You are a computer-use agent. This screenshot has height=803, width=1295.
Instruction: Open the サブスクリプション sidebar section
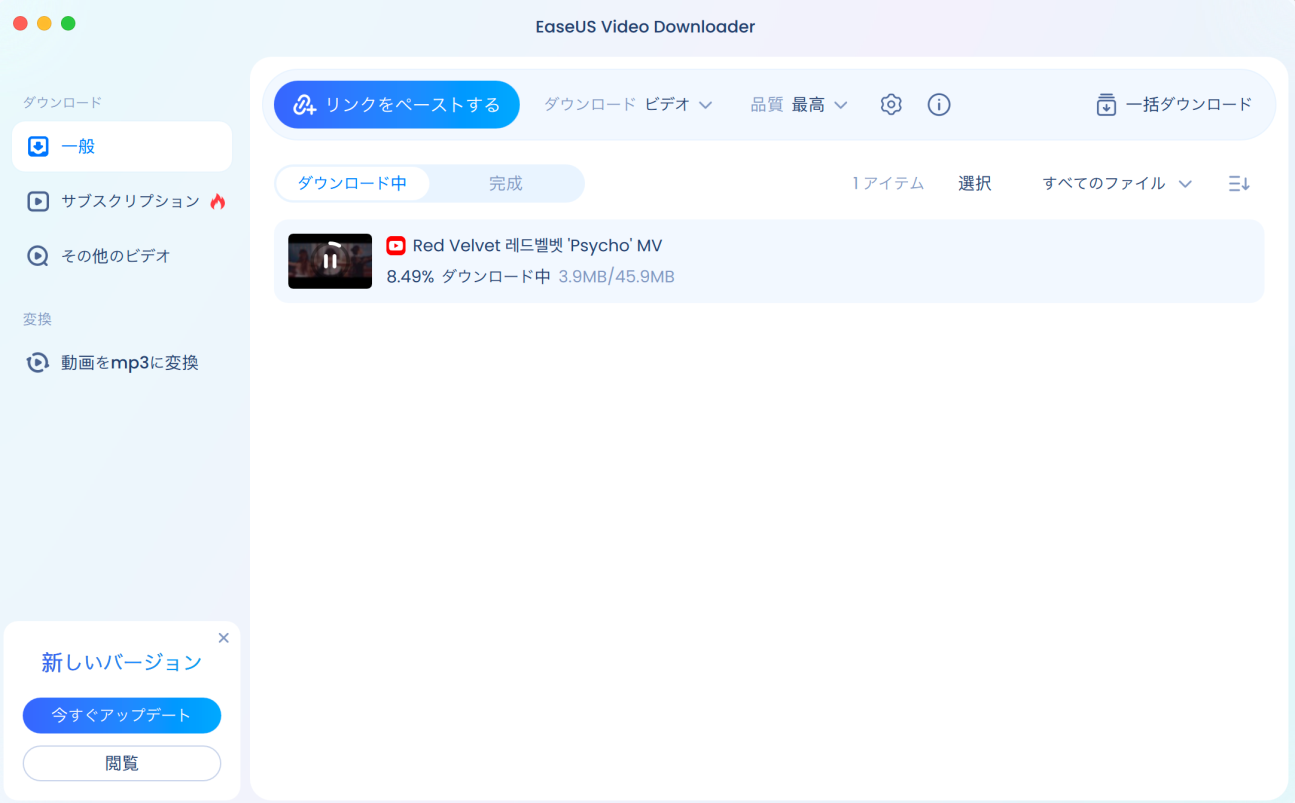point(121,201)
